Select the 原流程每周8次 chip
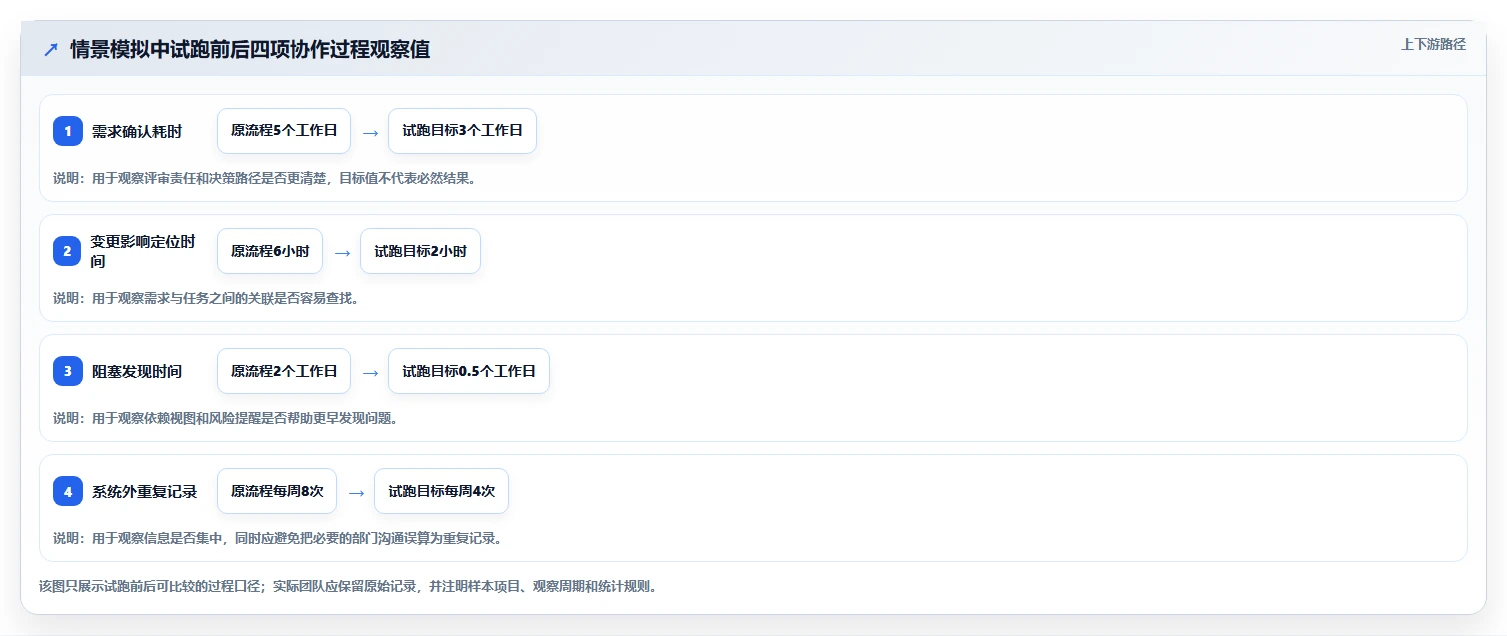1507x636 pixels. 277,491
